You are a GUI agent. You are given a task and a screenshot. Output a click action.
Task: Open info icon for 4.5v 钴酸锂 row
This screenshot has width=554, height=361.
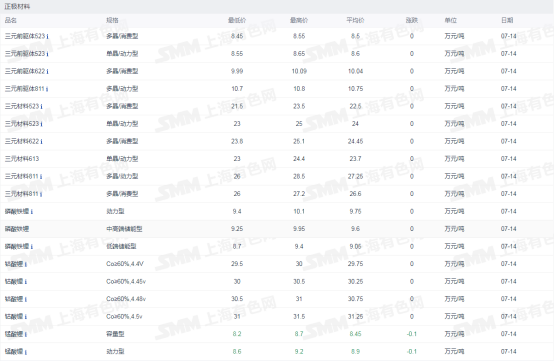[26, 317]
